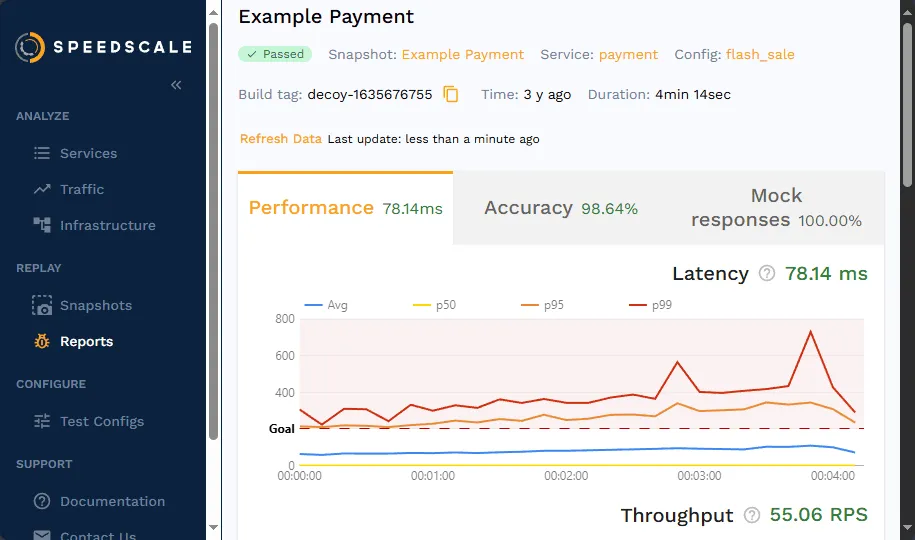915x540 pixels.
Task: Click the Throughput help question icon
Action: (x=752, y=515)
